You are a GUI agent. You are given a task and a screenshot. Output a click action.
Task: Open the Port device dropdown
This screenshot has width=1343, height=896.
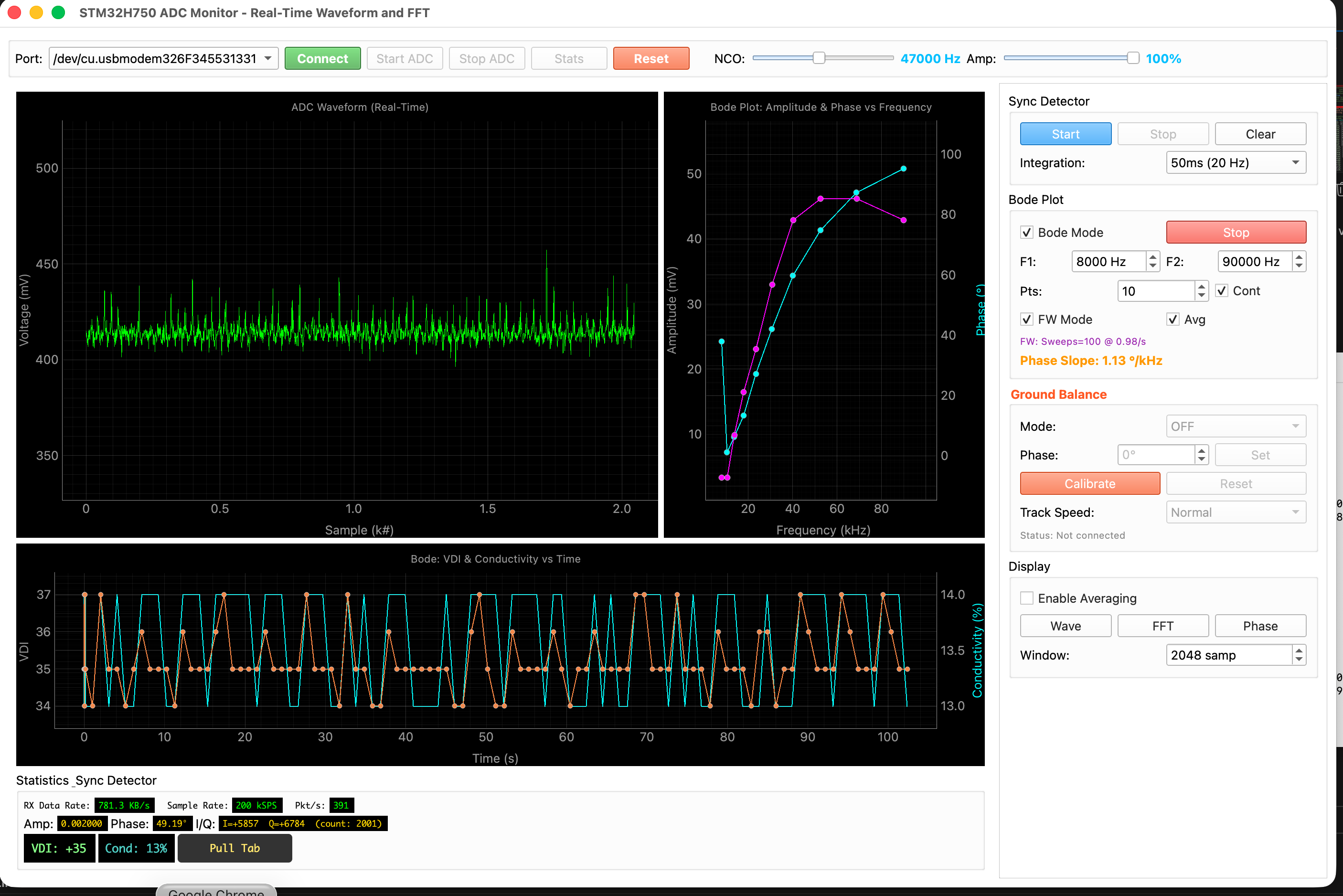click(163, 58)
